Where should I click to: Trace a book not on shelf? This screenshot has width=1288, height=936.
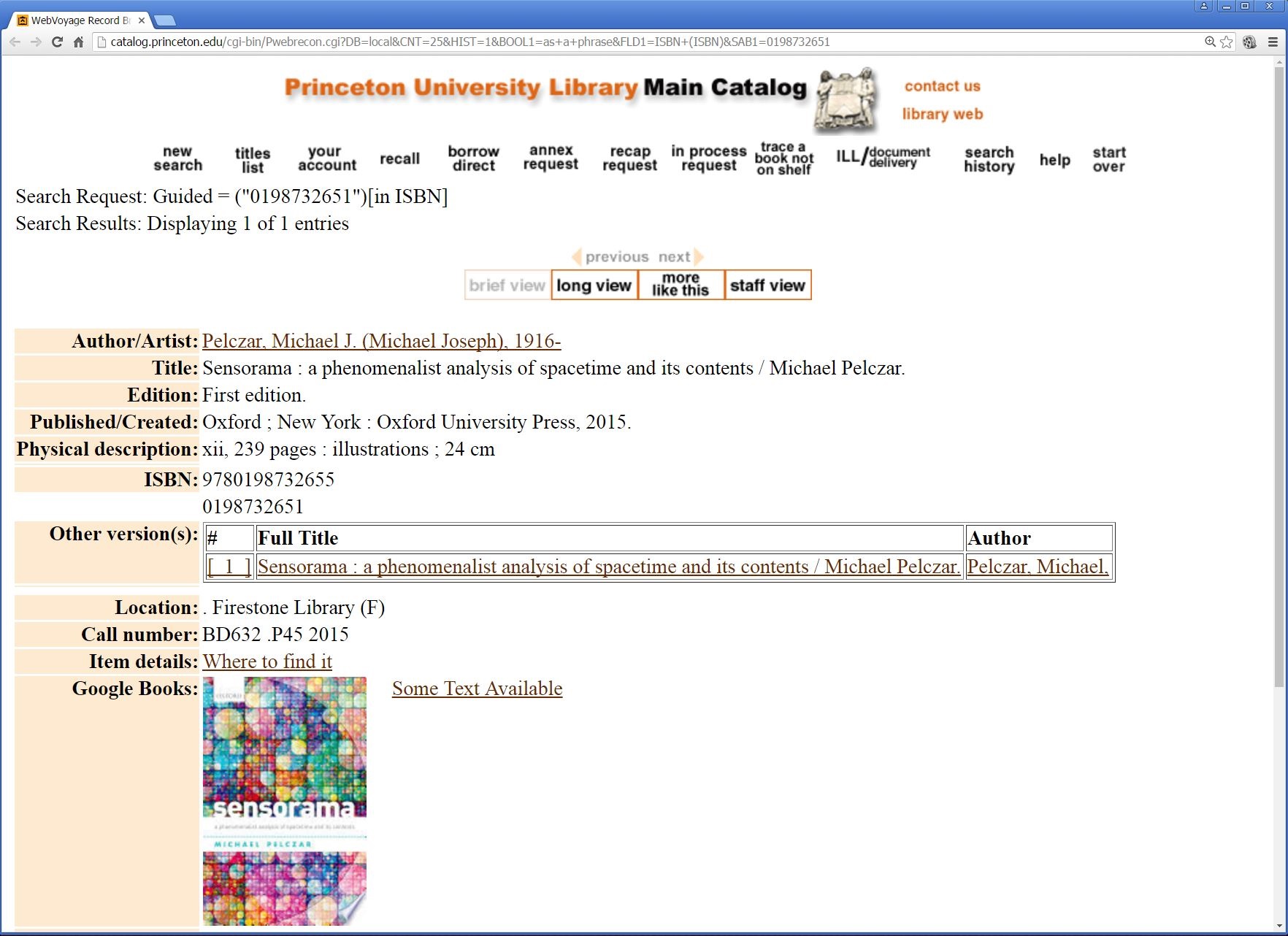coord(784,158)
